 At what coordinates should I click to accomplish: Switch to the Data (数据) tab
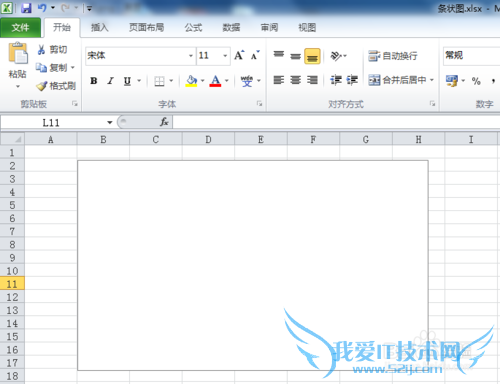point(231,27)
